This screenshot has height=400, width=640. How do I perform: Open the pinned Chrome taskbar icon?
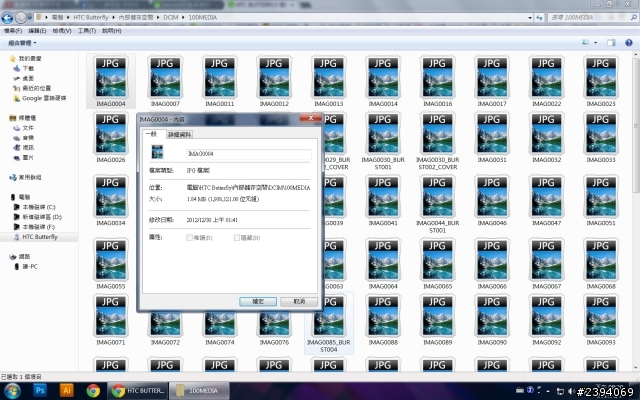tap(93, 391)
